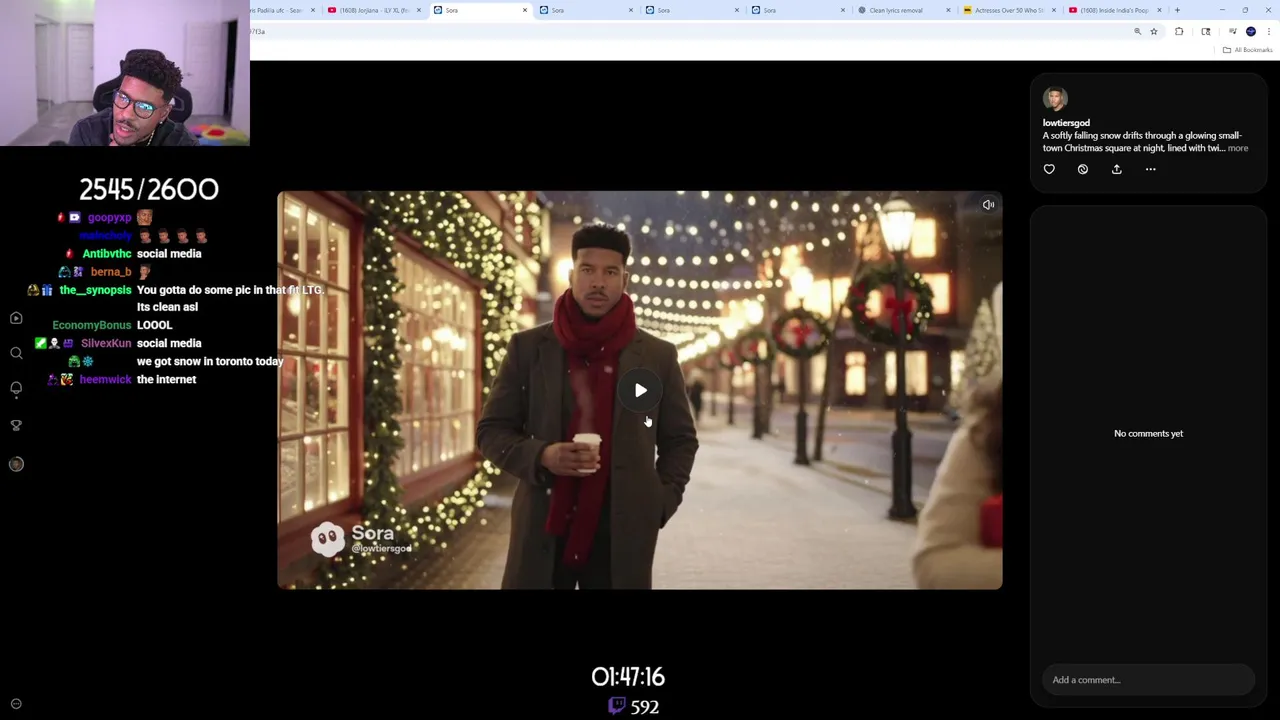Viewport: 1280px width, 720px height.
Task: Open the lowtiersgod profile name link
Action: pyautogui.click(x=1066, y=123)
